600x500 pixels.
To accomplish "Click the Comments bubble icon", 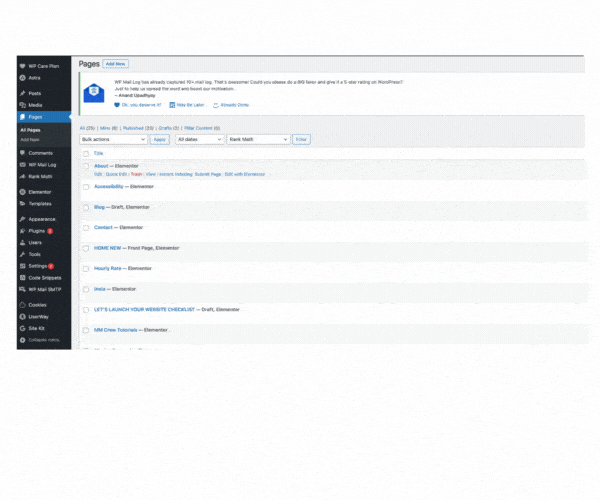I will coord(22,153).
